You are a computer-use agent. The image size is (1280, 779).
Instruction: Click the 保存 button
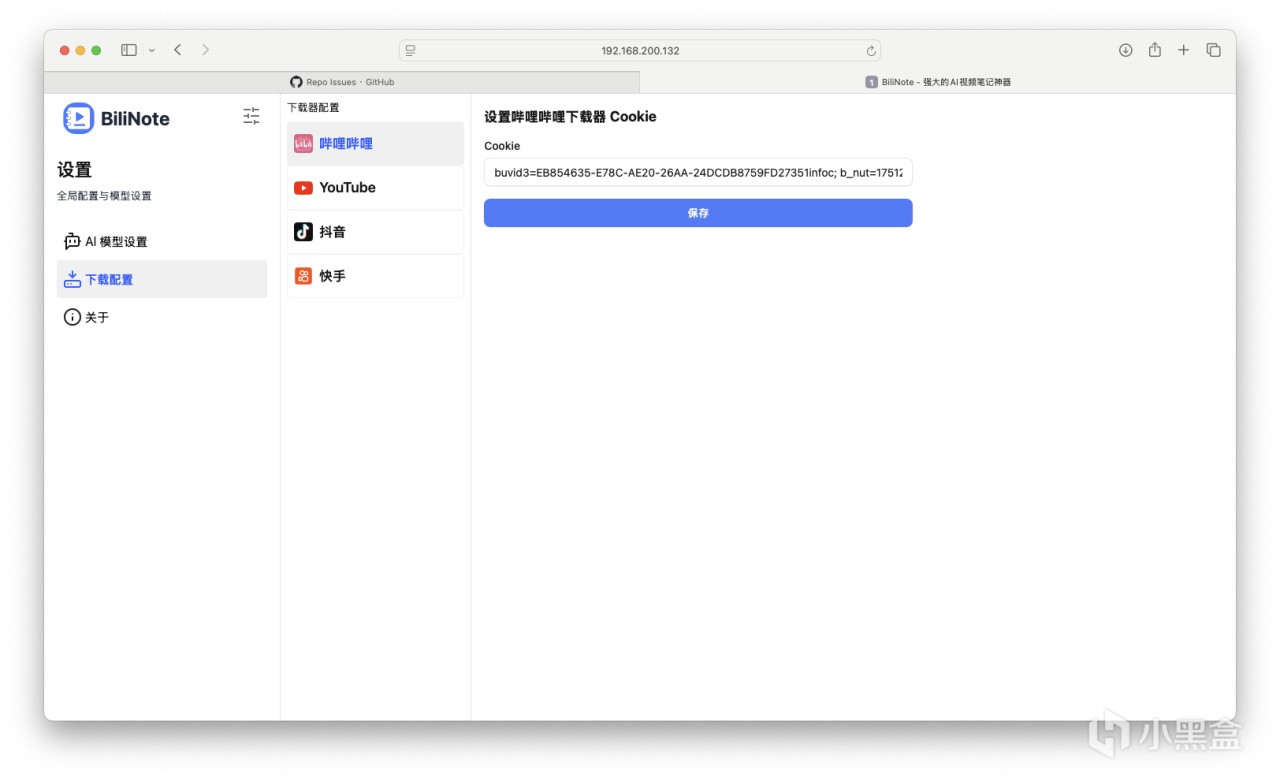[698, 213]
